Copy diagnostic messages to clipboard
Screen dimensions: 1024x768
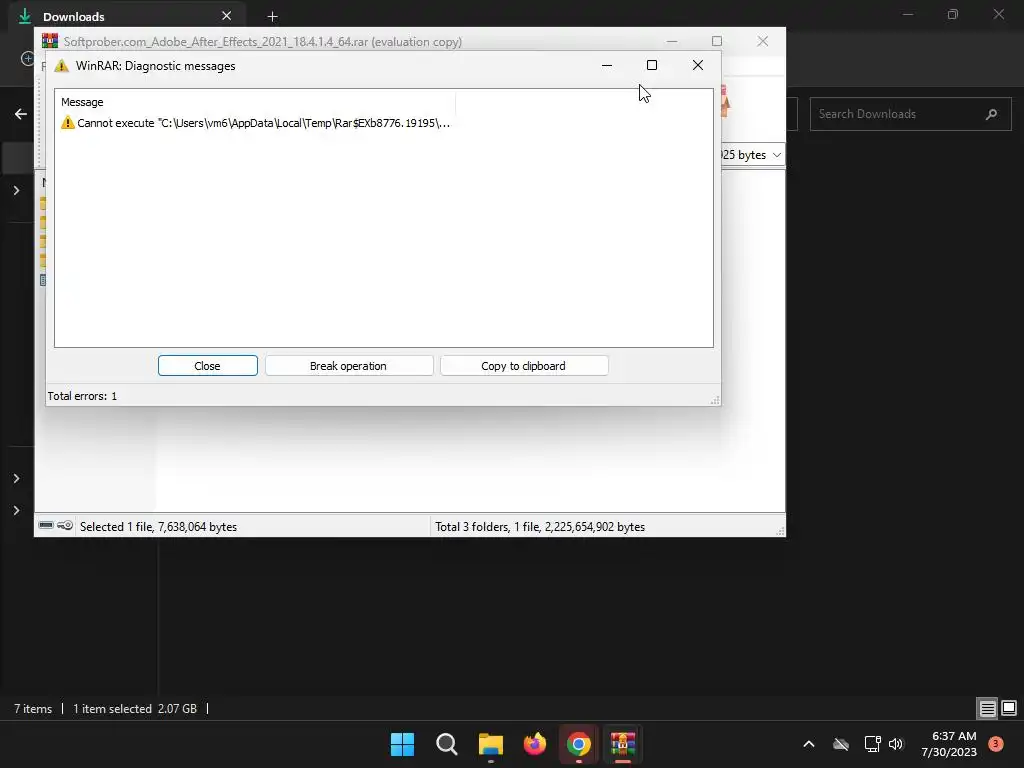pos(524,366)
